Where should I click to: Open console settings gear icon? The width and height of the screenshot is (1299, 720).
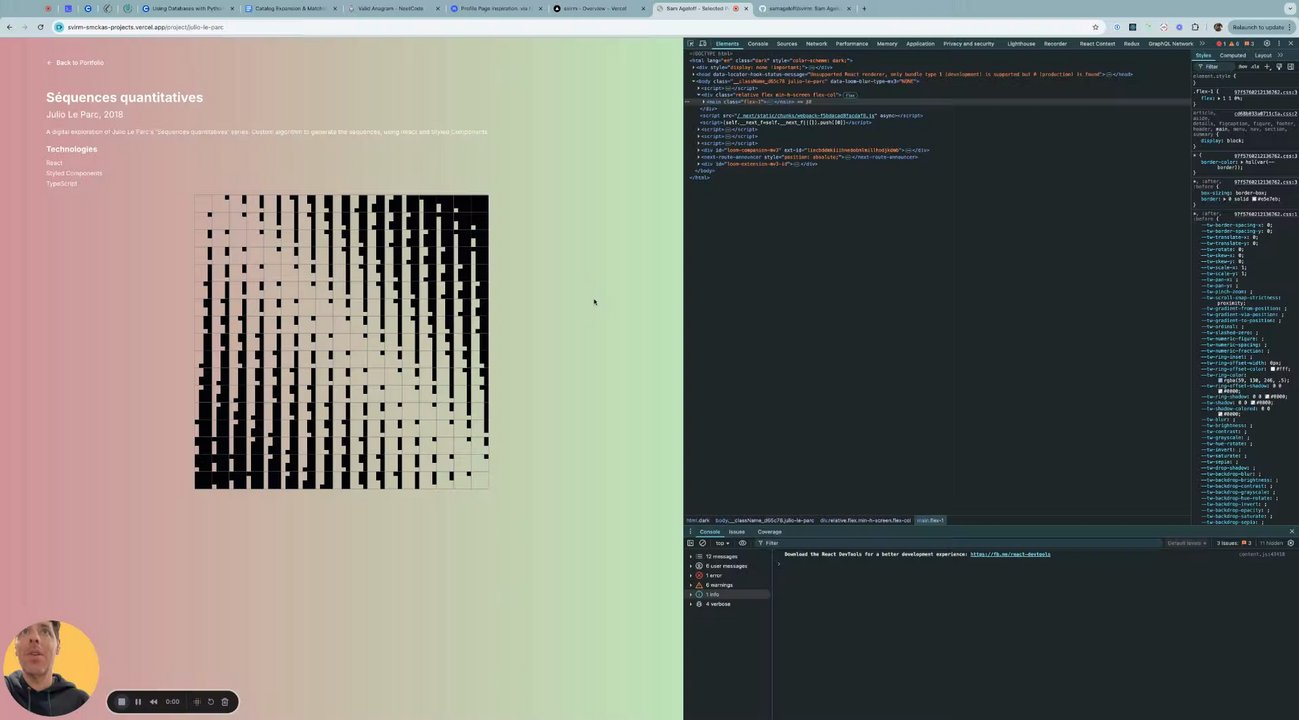tap(1290, 543)
